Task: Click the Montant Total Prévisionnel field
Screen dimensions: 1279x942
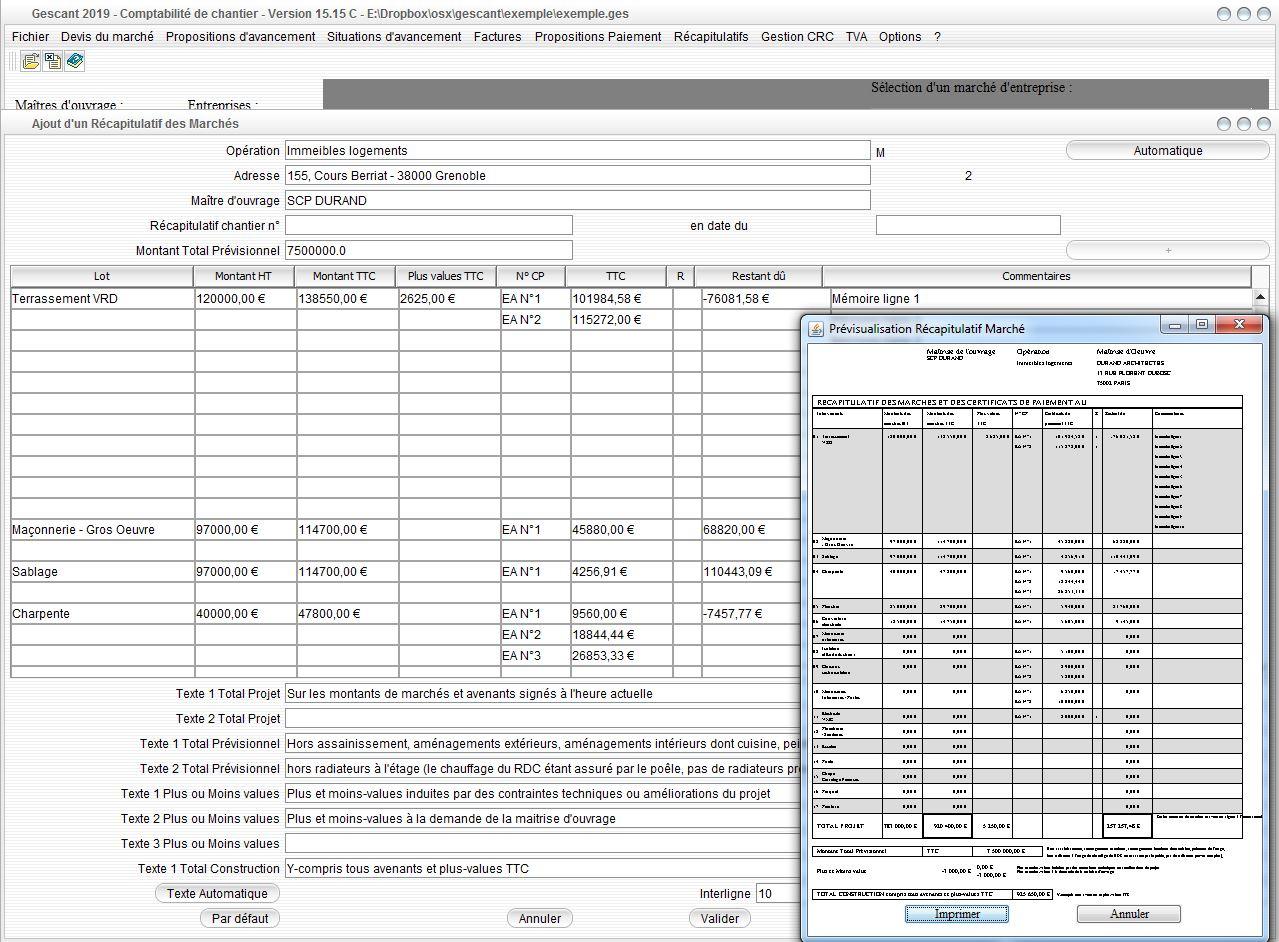Action: [428, 250]
